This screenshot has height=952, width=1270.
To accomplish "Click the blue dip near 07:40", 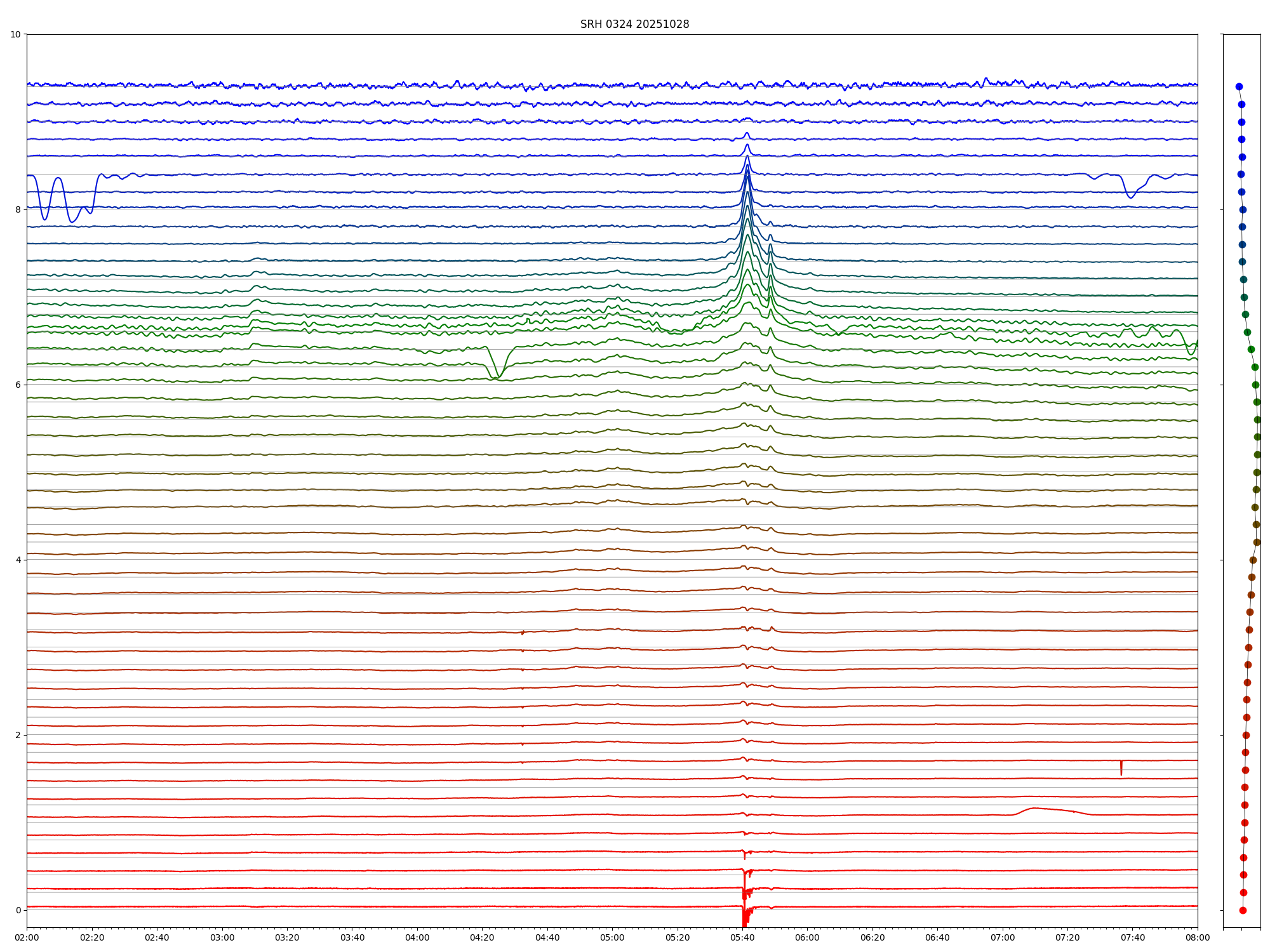I will point(1130,197).
